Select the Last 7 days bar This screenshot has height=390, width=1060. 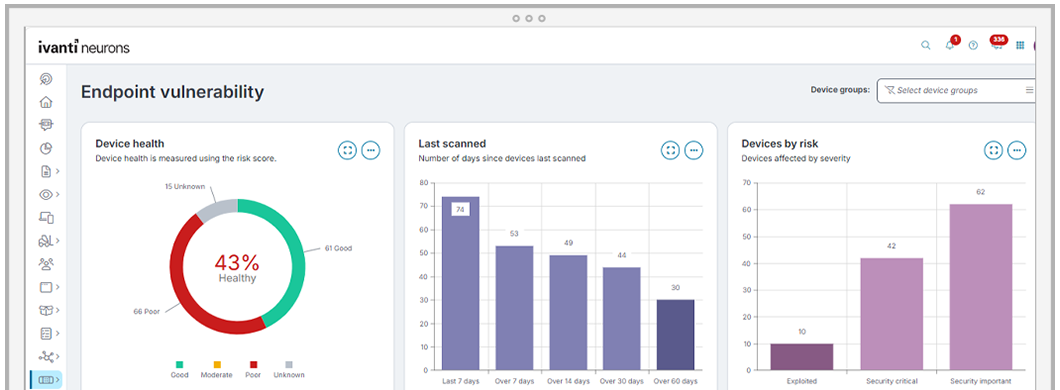pyautogui.click(x=460, y=283)
